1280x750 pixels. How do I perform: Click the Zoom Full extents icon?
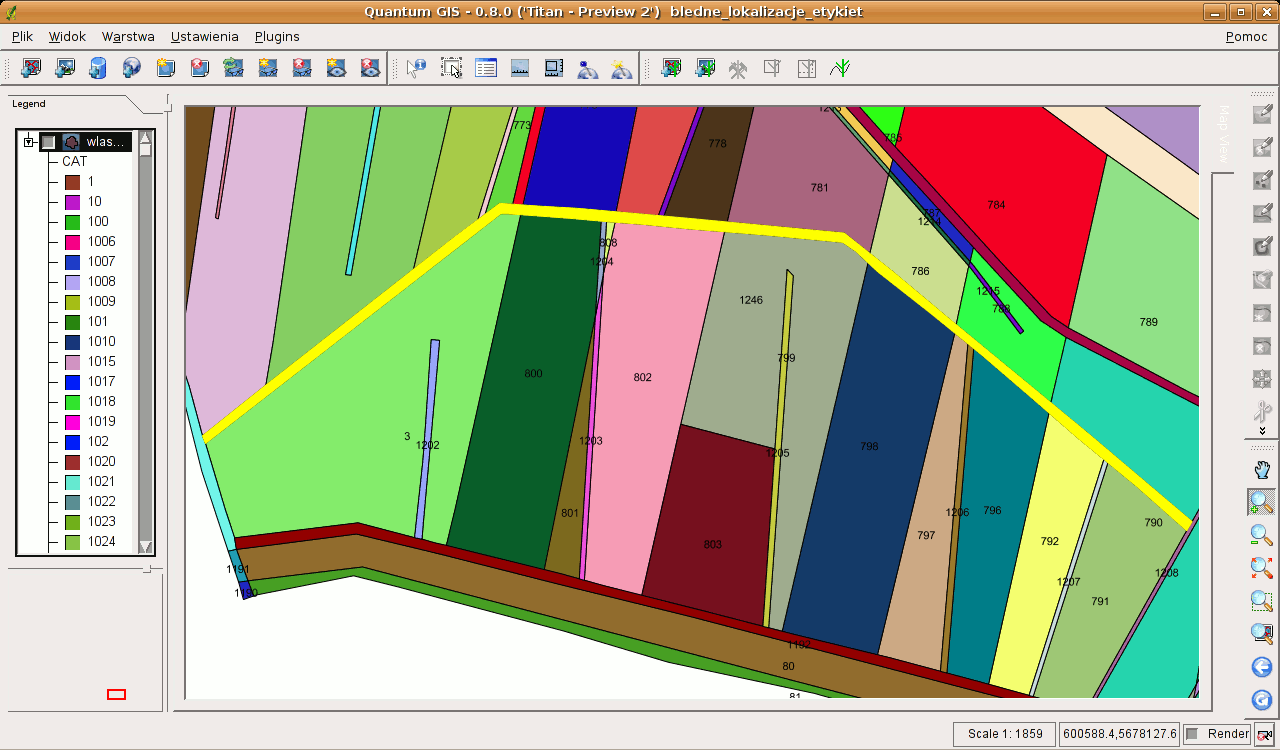tap(1262, 568)
